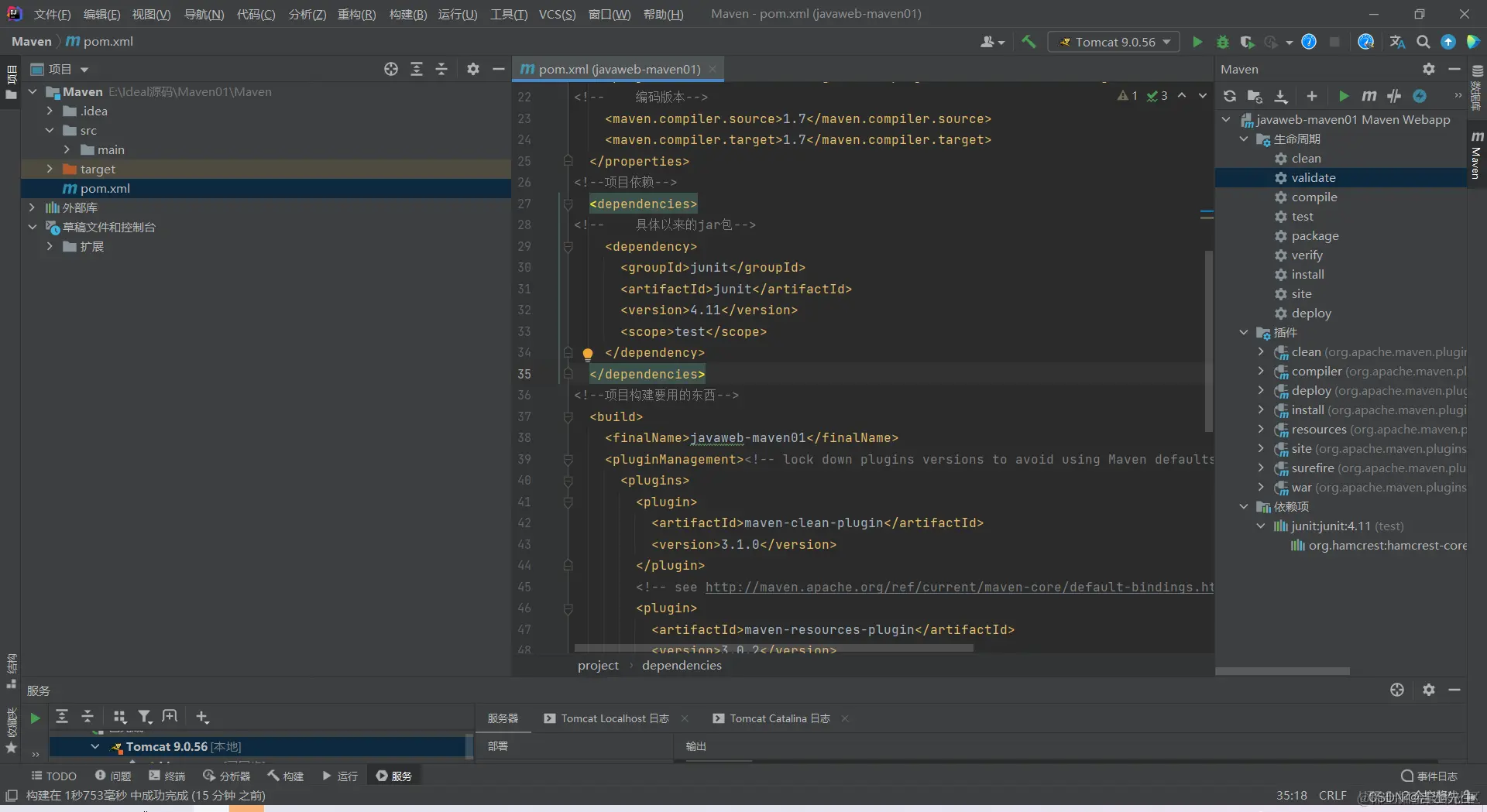1487x812 pixels.
Task: Switch to the Tomcat Catalina 日志 tab
Action: coord(778,718)
